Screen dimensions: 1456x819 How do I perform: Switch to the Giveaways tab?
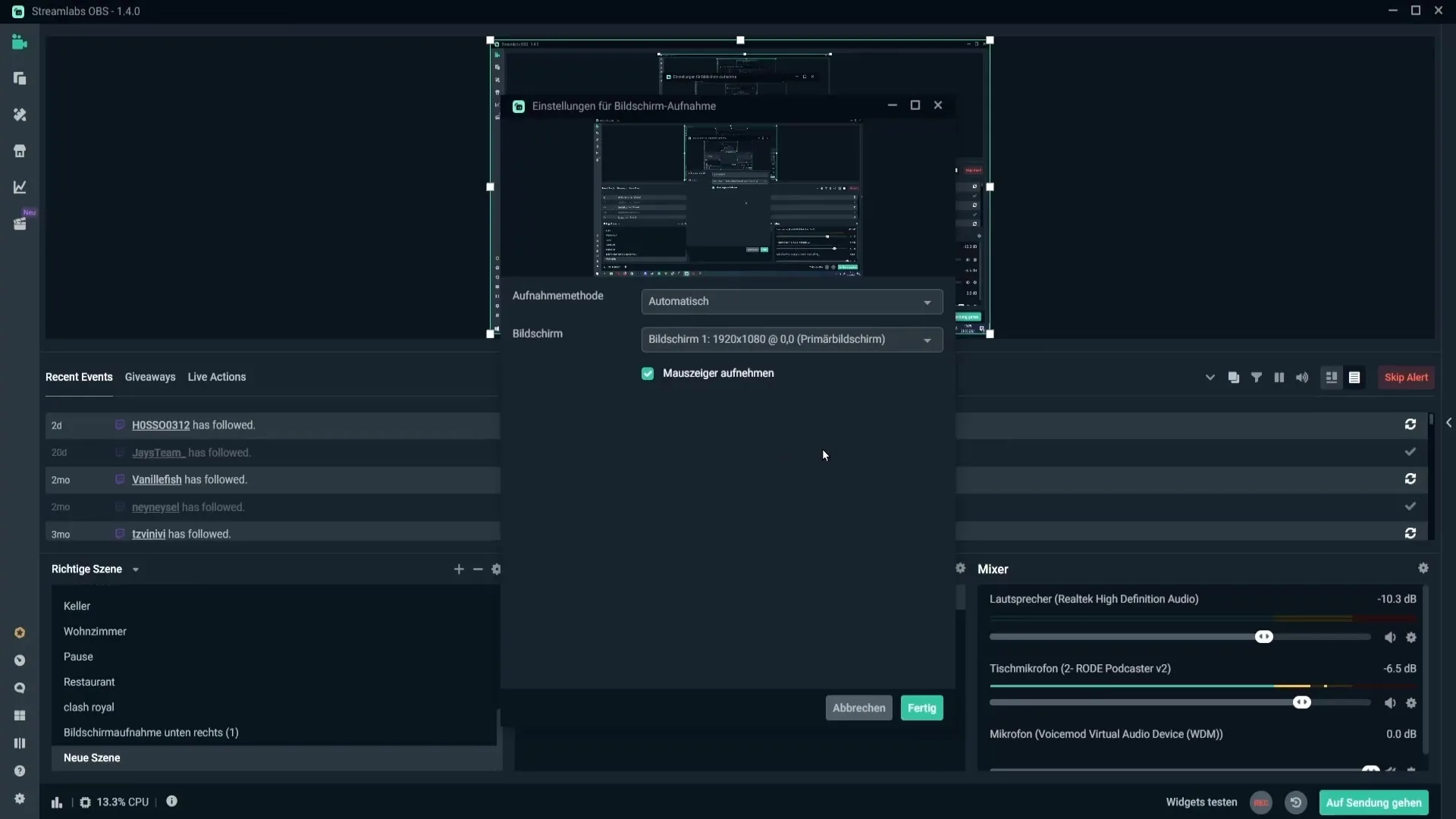coord(149,377)
